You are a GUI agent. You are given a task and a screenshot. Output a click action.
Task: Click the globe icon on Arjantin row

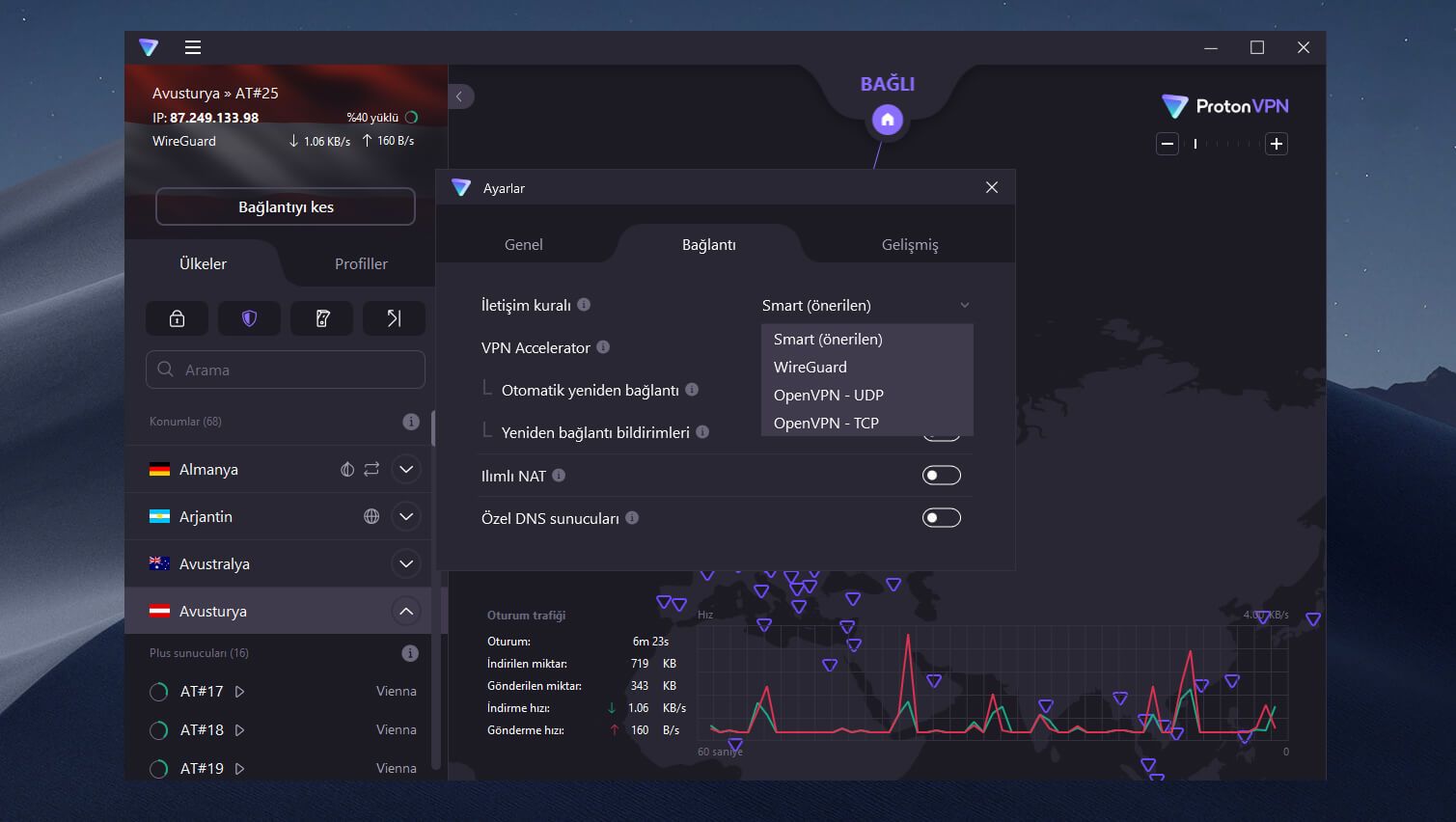(x=371, y=516)
